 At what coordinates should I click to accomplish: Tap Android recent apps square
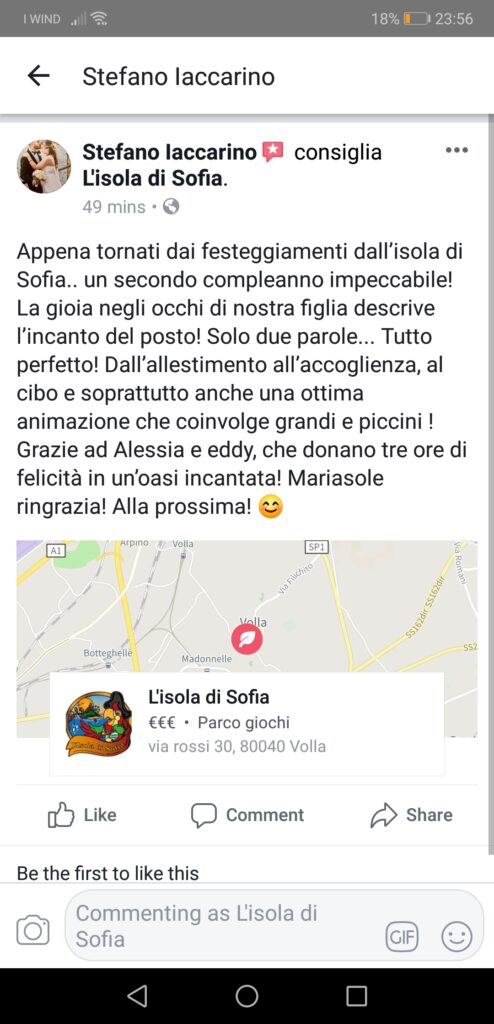[x=356, y=996]
